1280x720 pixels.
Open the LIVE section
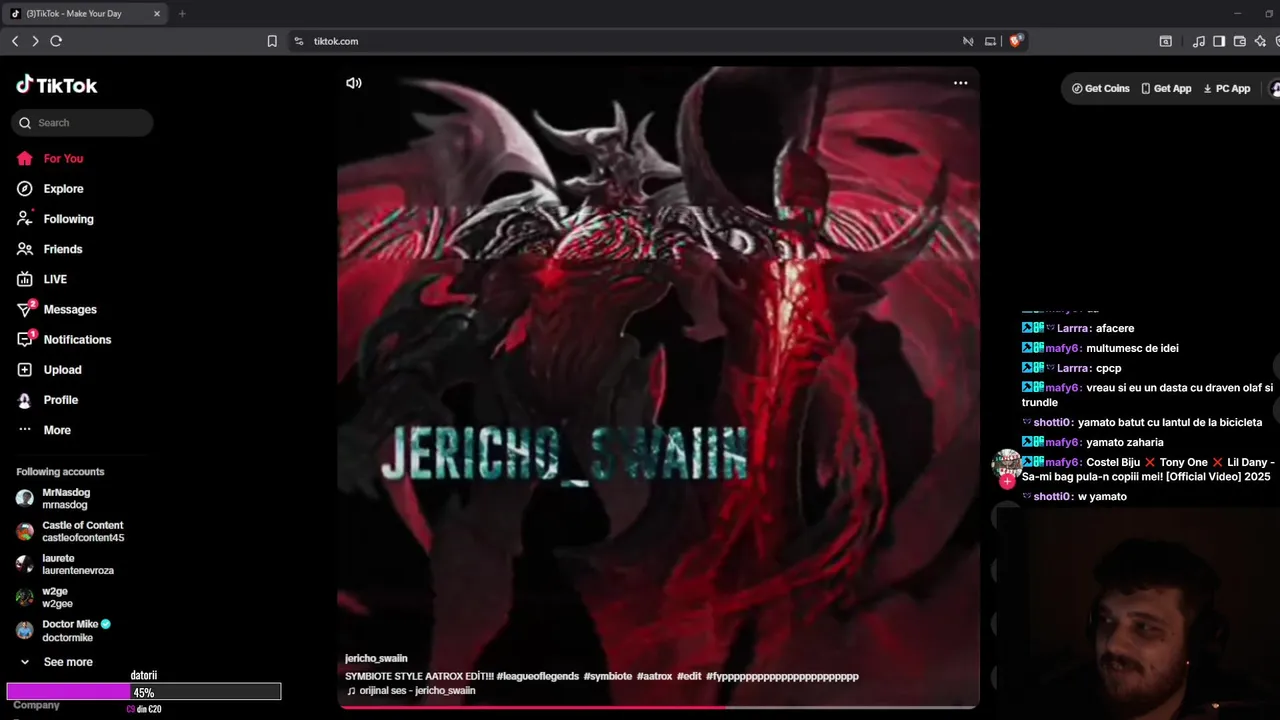[55, 279]
